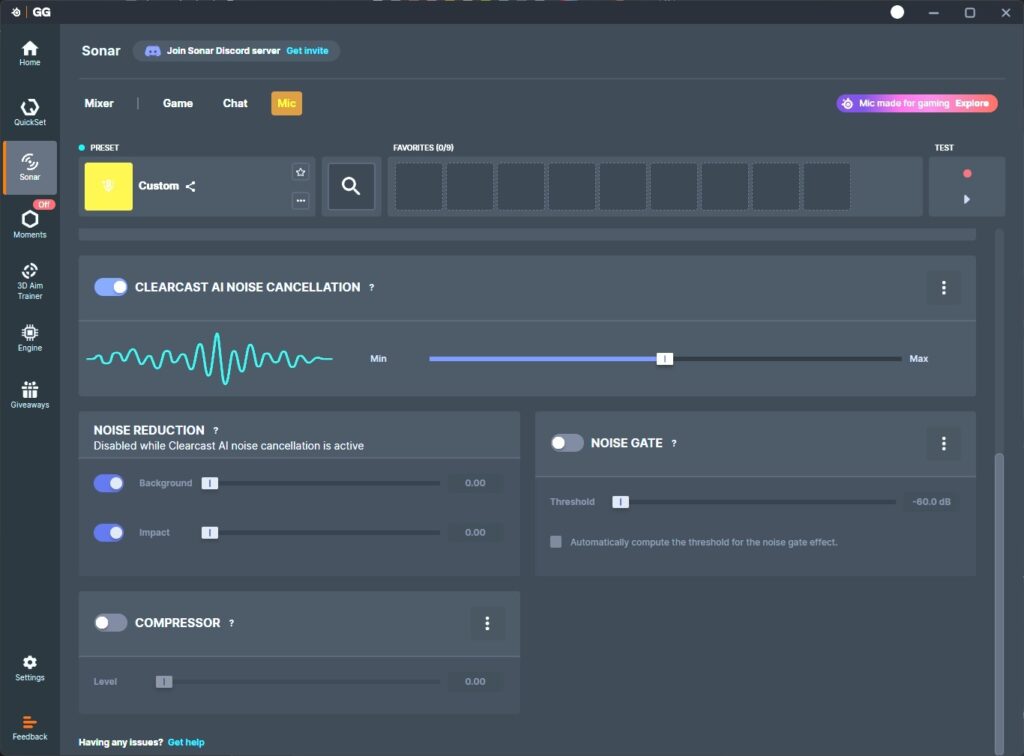Click the vertical scrollbar thumb
Image resolution: width=1024 pixels, height=756 pixels.
coord(999,604)
